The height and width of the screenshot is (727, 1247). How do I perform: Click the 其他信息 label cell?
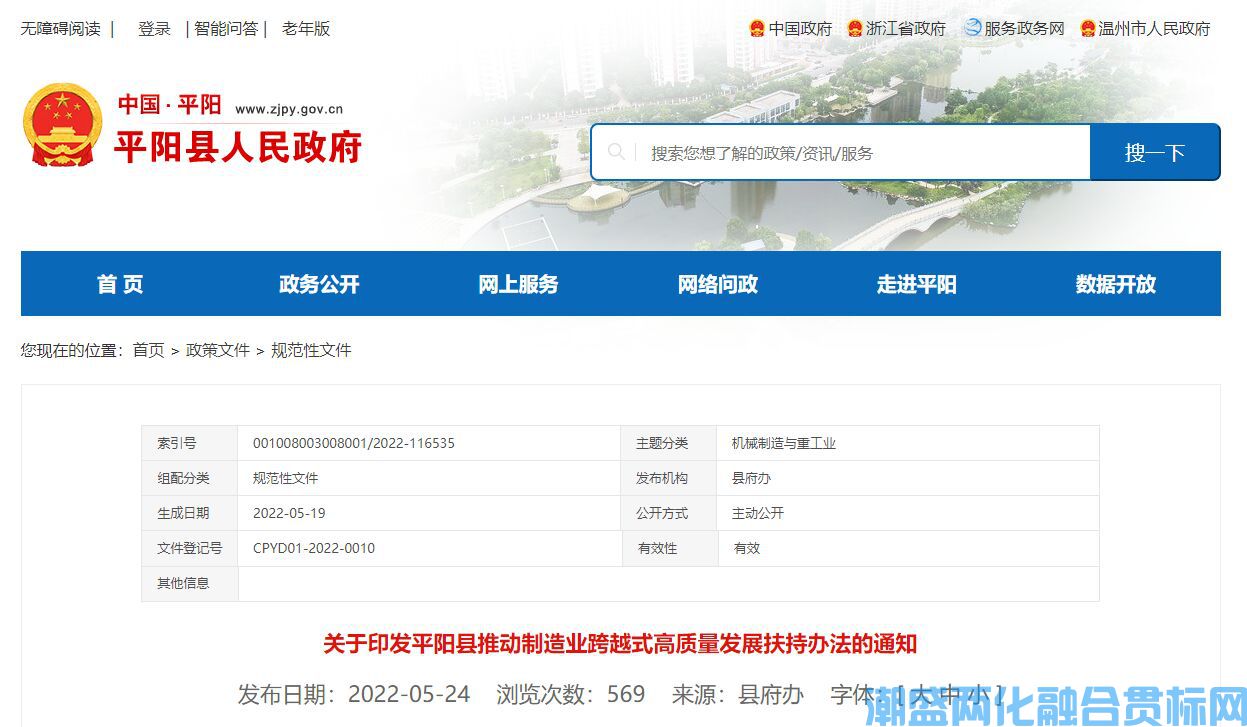coord(190,583)
